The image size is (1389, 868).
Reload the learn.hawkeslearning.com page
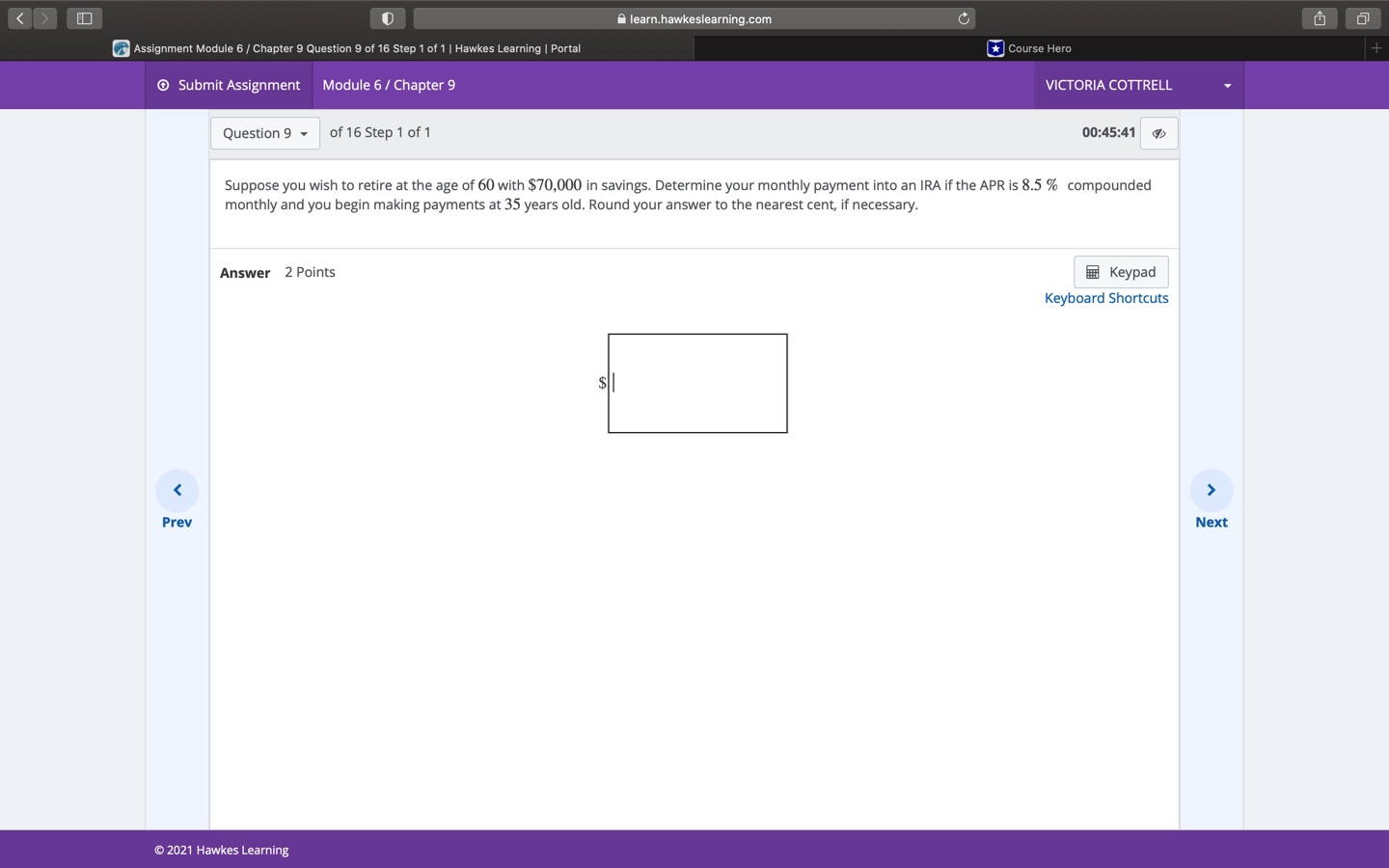click(963, 18)
